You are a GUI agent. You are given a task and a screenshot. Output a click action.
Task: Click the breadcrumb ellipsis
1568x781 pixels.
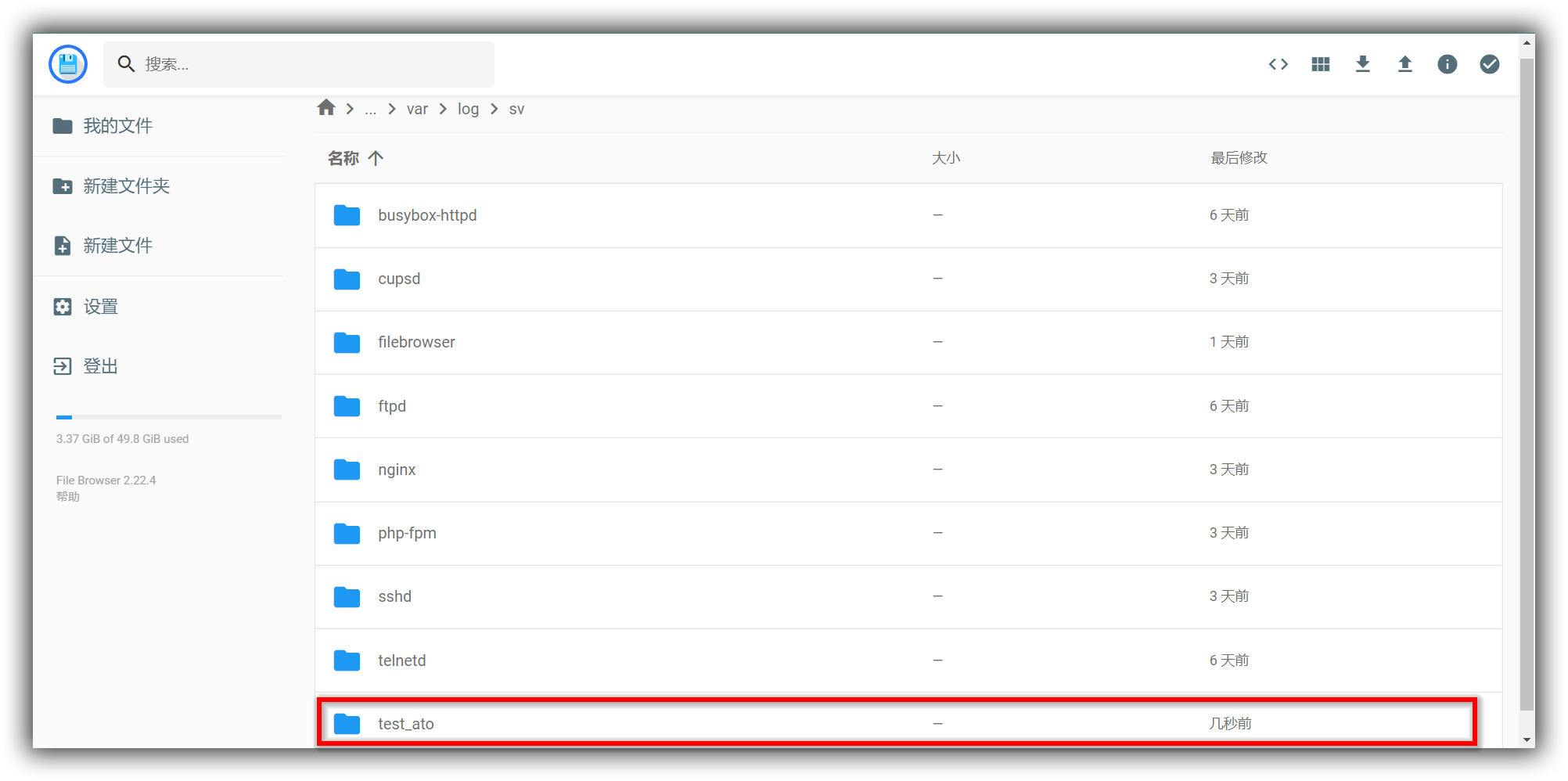tap(371, 110)
